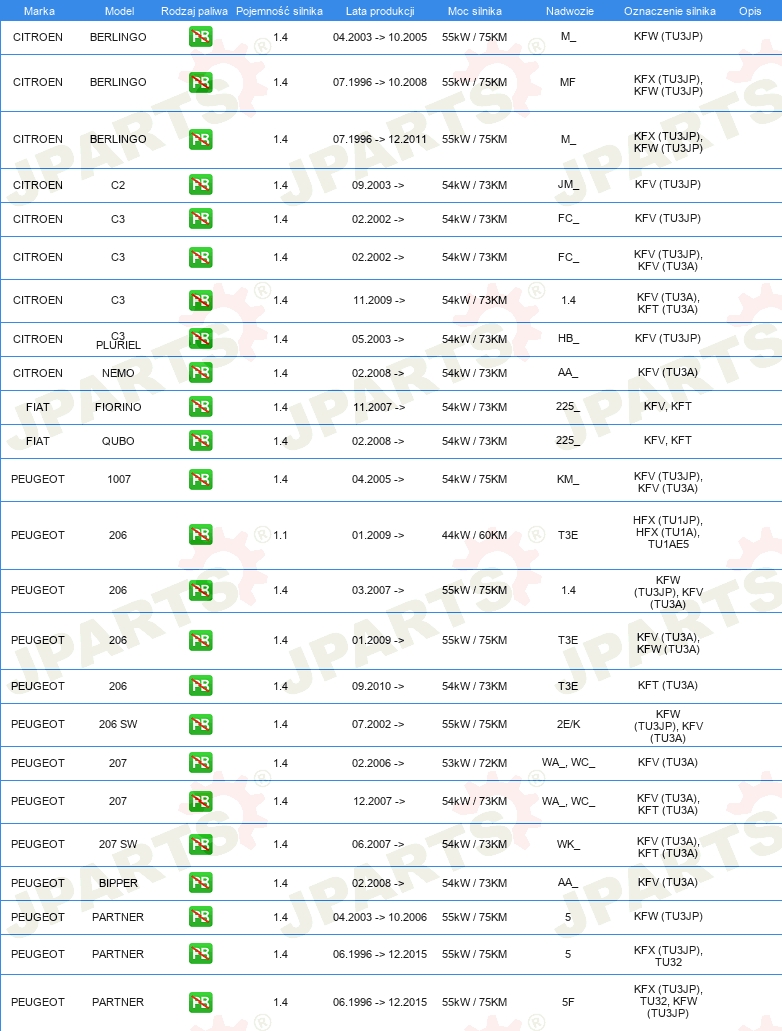The width and height of the screenshot is (782, 1031).
Task: Click petrol icon in Peugeot 206 SW row
Action: 201,725
